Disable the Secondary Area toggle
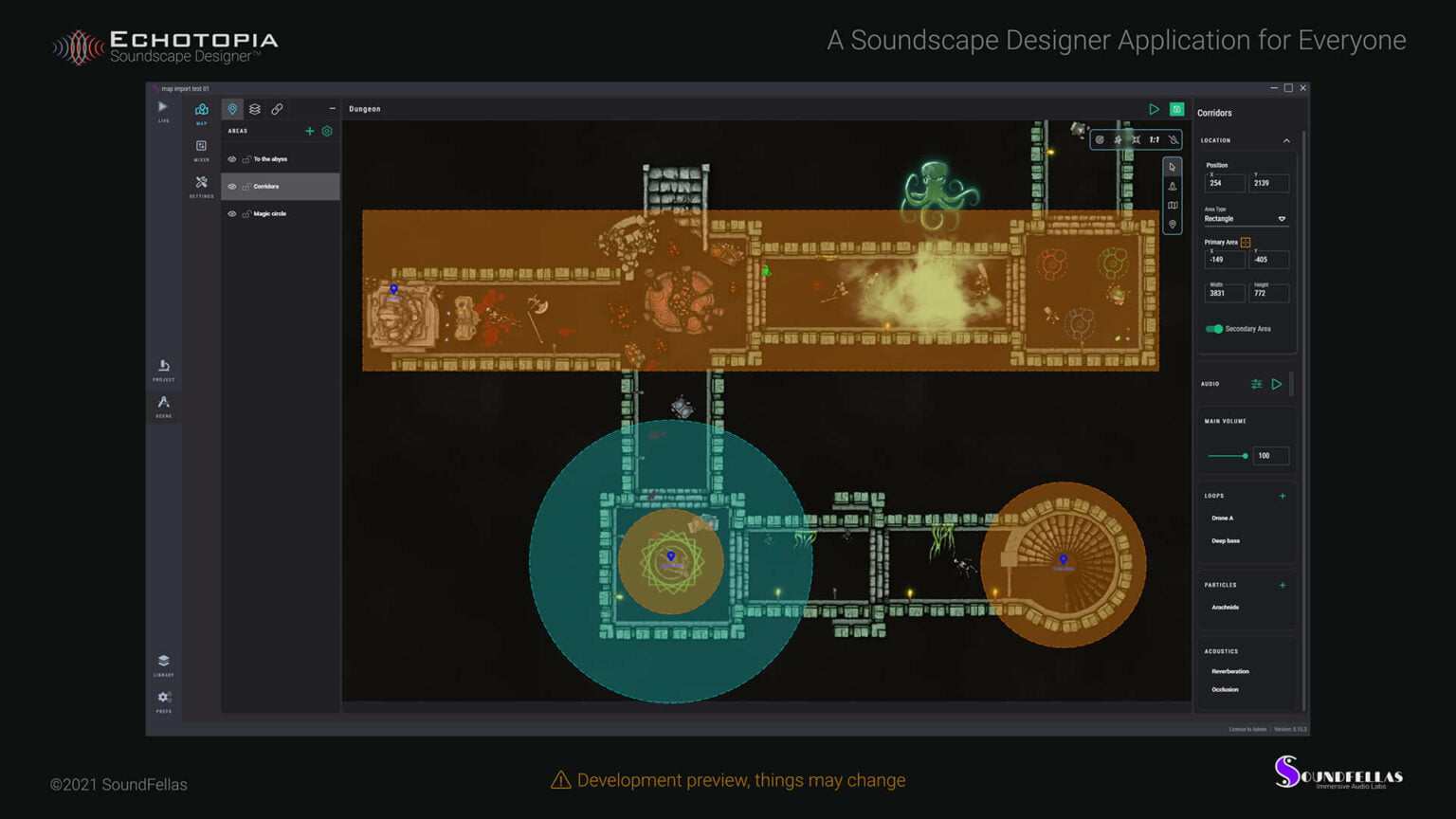The image size is (1456, 819). tap(1214, 329)
